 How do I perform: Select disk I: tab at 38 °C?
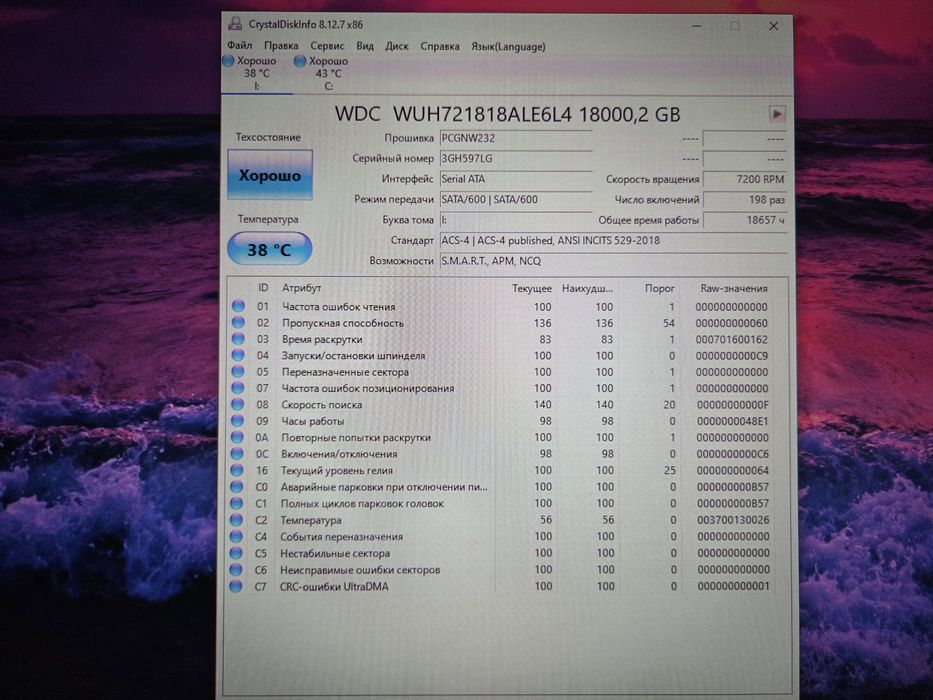click(x=256, y=73)
